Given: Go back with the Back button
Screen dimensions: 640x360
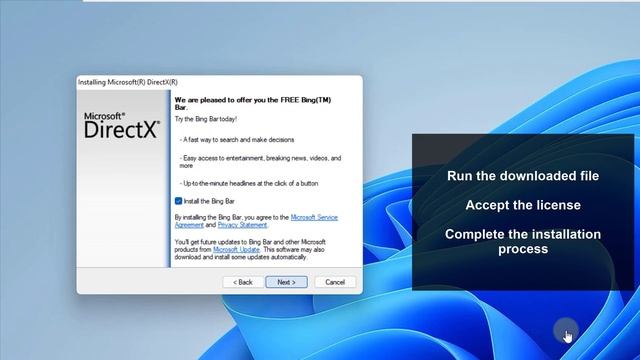Looking at the screenshot, I should tap(243, 282).
